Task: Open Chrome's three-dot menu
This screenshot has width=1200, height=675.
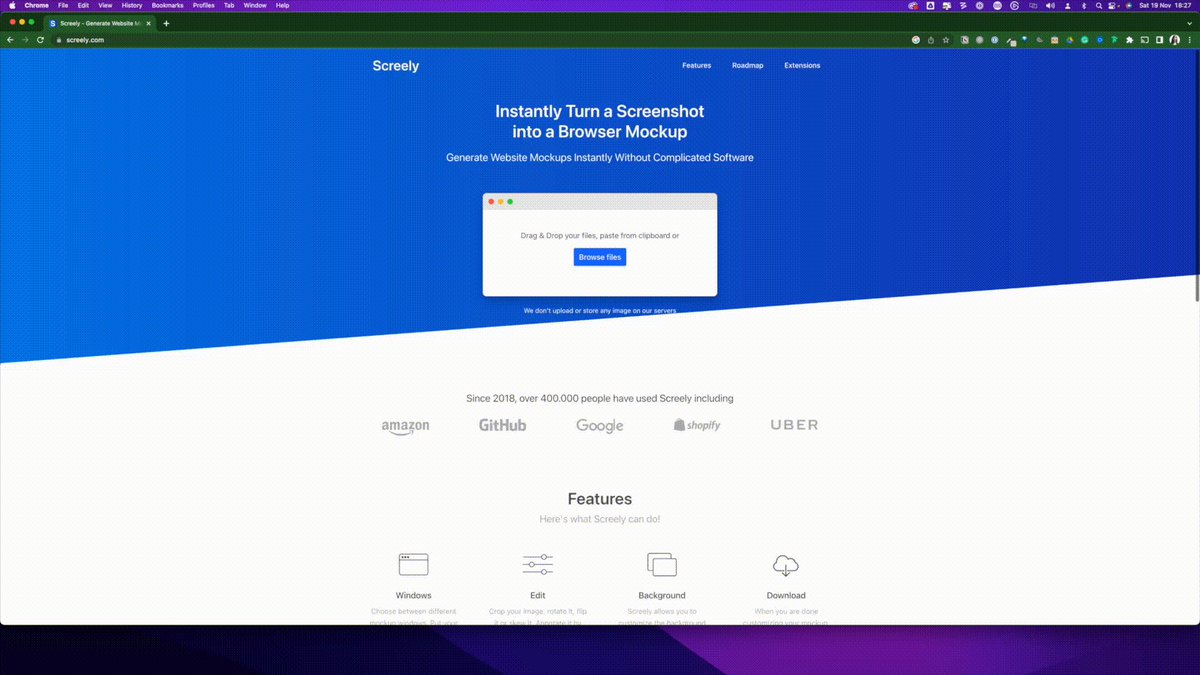Action: click(x=1189, y=40)
